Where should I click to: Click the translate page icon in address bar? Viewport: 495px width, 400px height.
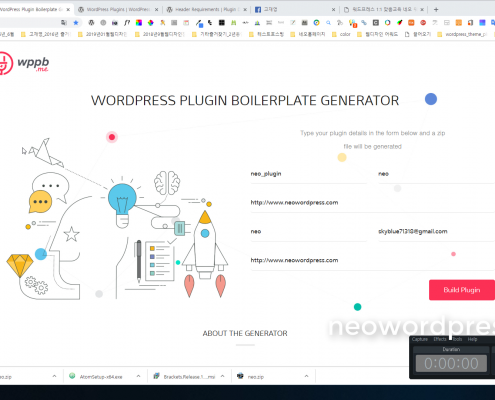[x=64, y=23]
